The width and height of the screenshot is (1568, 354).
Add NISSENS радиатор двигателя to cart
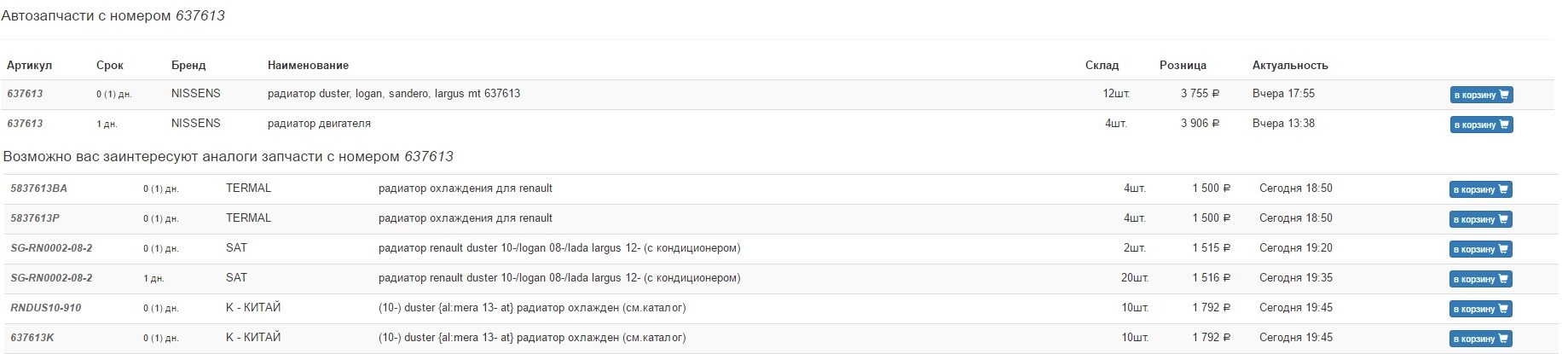coord(1481,125)
